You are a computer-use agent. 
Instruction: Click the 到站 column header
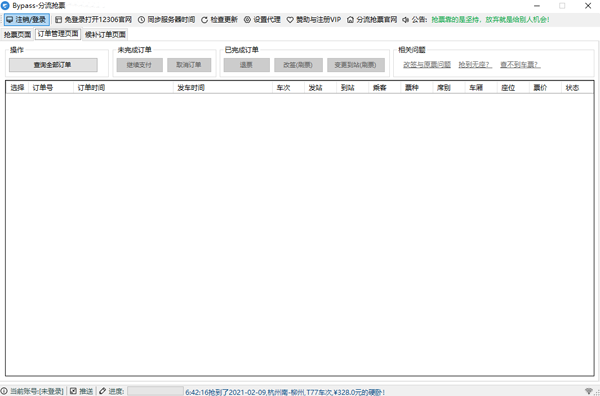[x=353, y=88]
